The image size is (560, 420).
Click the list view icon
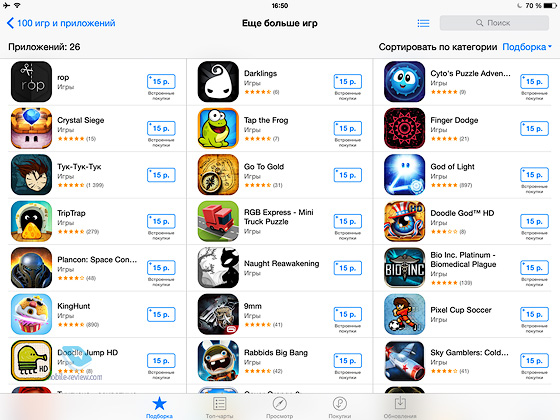[423, 23]
